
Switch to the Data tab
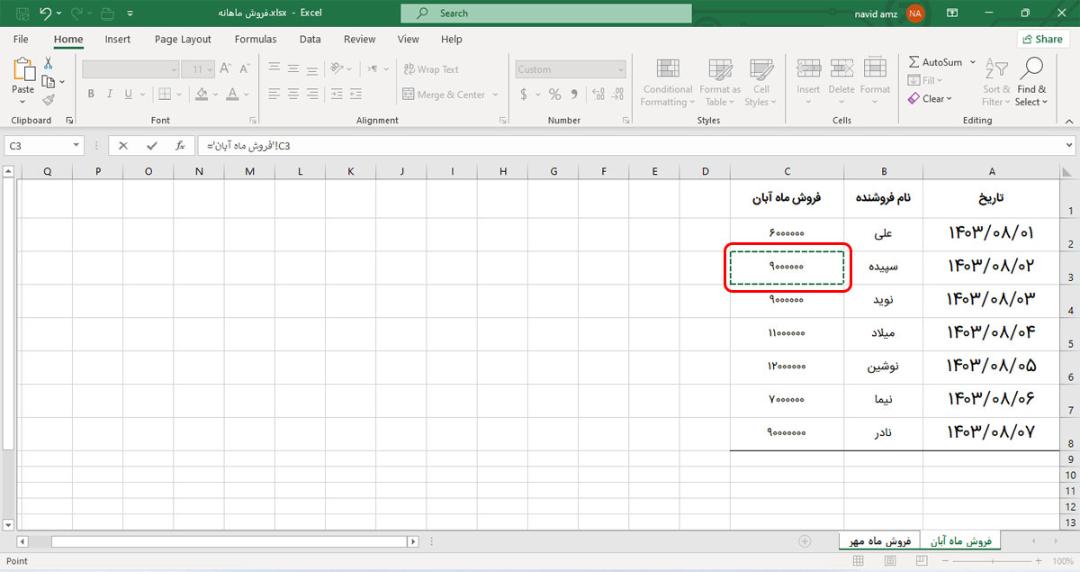pyautogui.click(x=310, y=39)
